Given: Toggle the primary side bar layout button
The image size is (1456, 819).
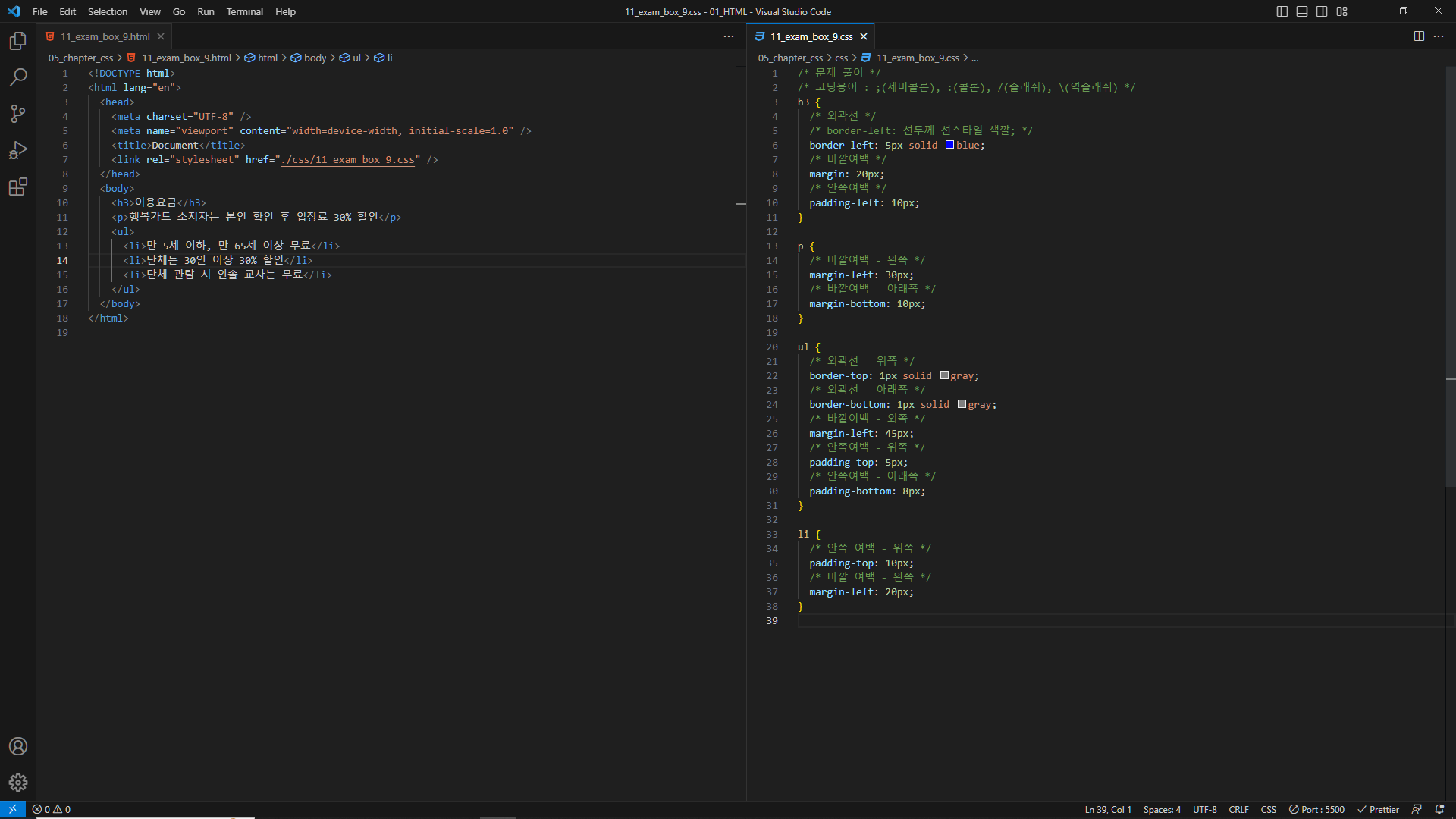Looking at the screenshot, I should pyautogui.click(x=1282, y=11).
